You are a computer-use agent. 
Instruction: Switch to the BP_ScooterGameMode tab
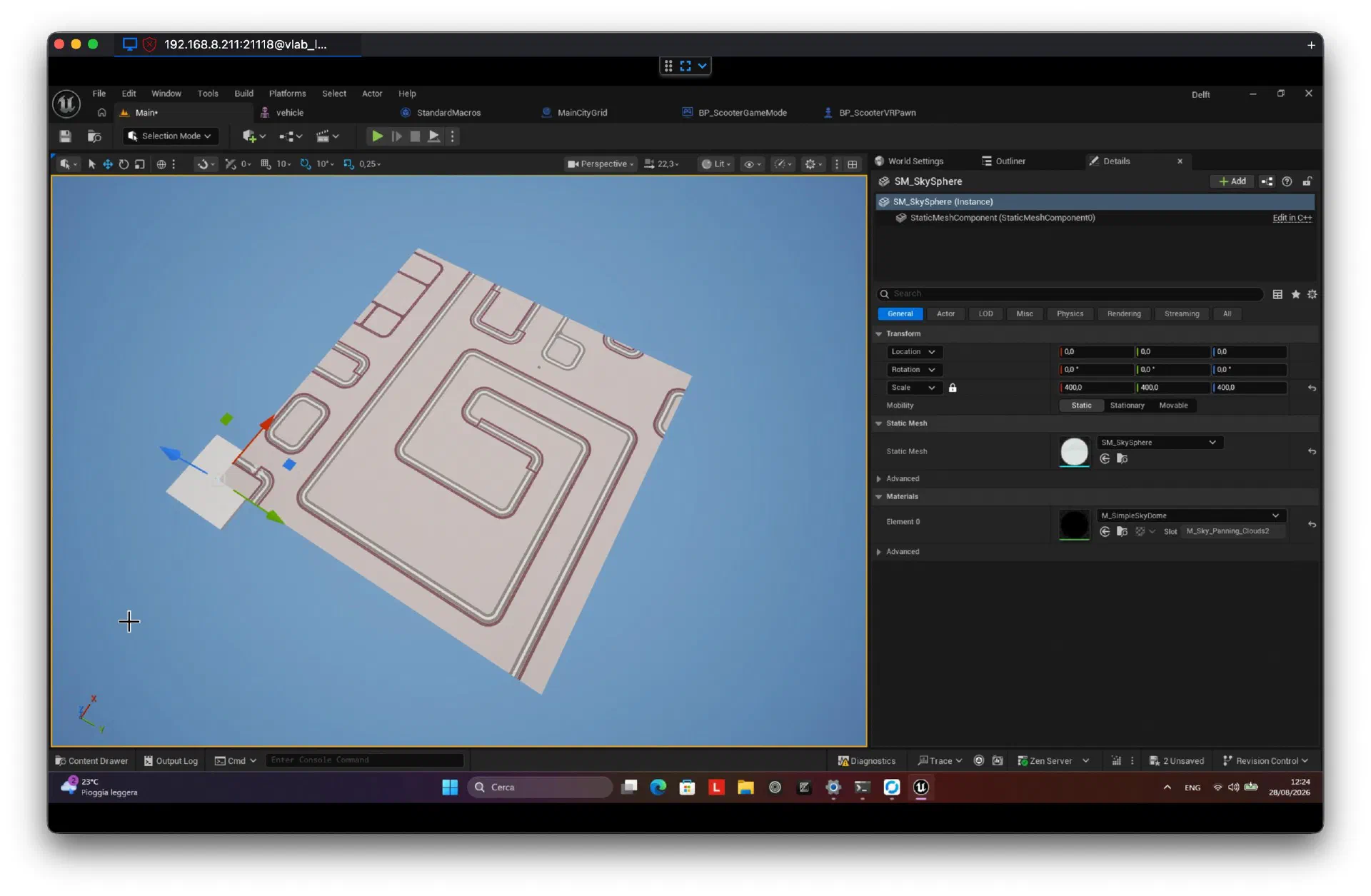[743, 112]
